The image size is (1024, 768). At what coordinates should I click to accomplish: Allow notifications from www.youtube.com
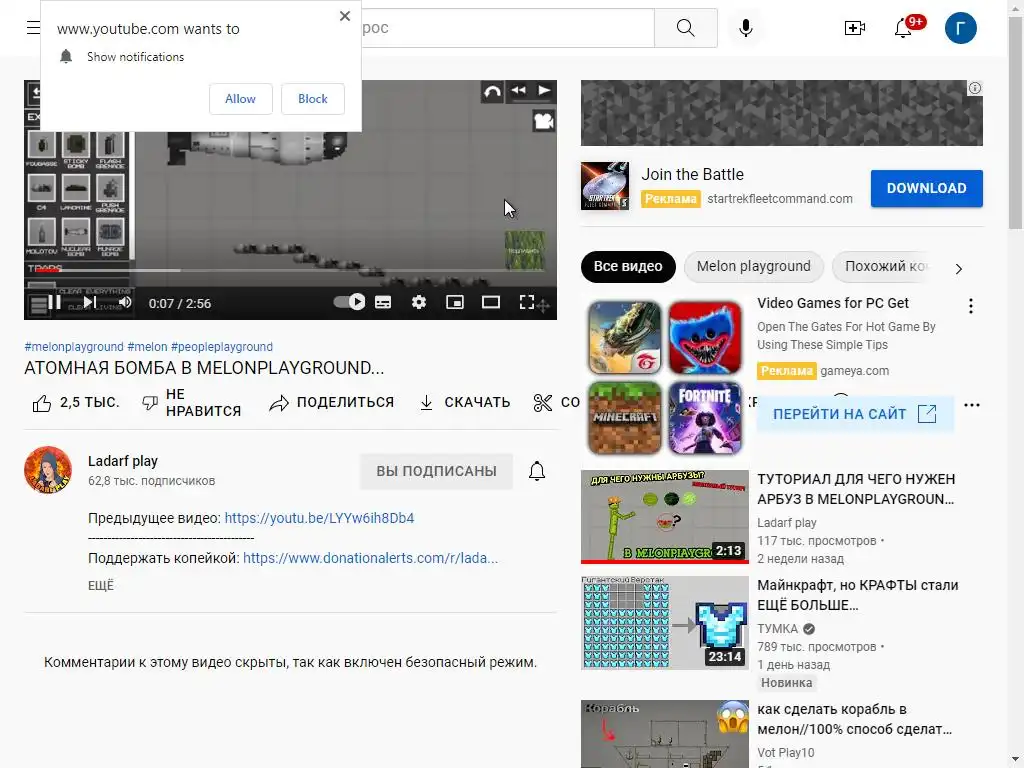(240, 99)
